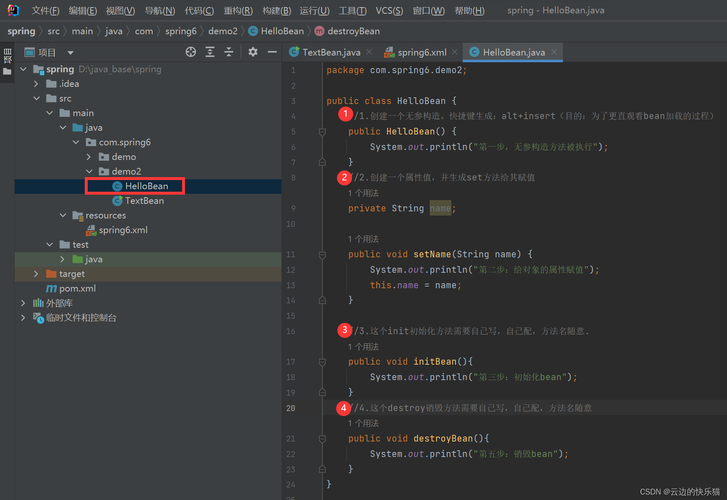Open the 导航(N) menu

[160, 10]
